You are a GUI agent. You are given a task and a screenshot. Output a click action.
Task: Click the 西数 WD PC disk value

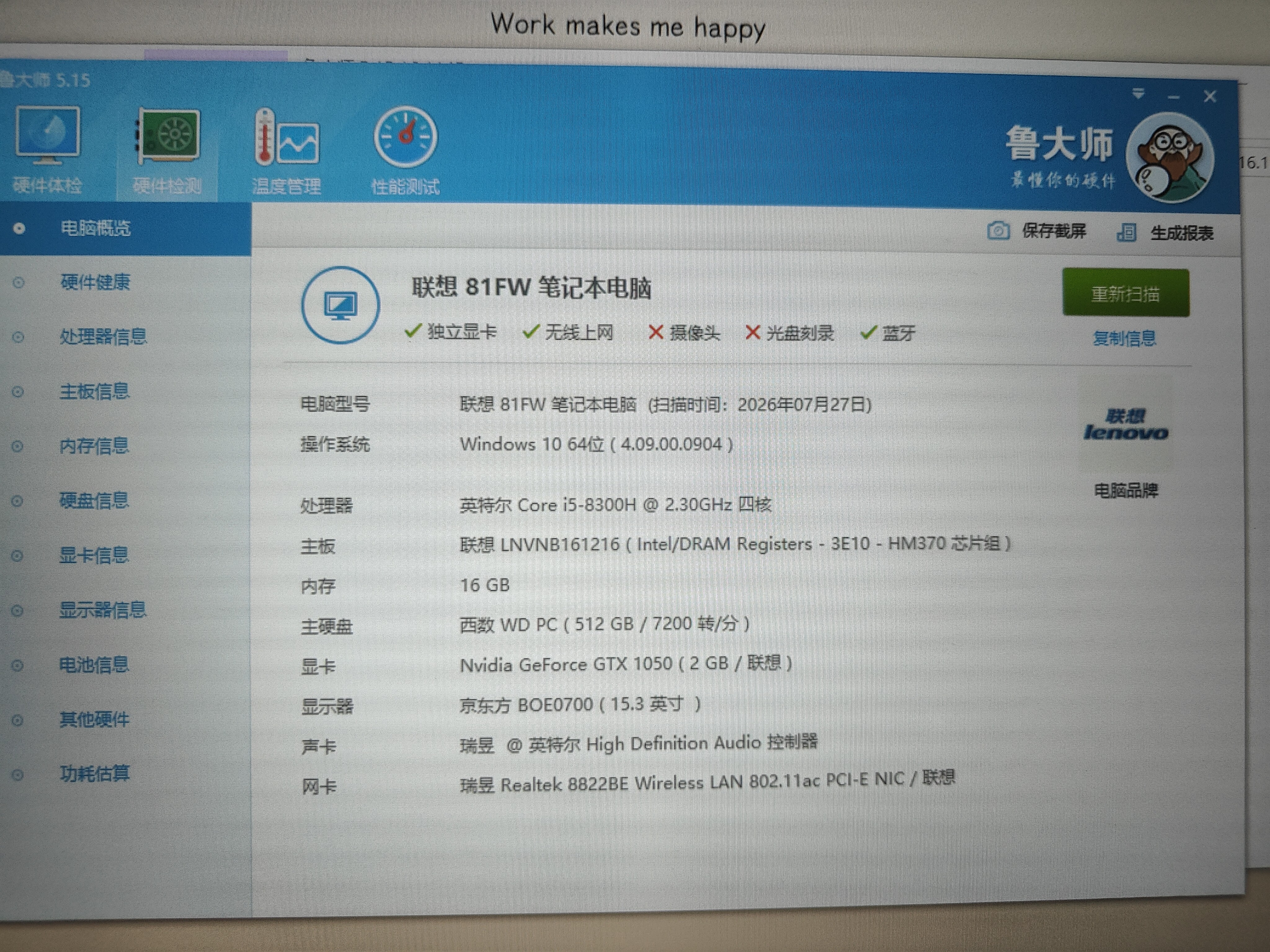605,624
